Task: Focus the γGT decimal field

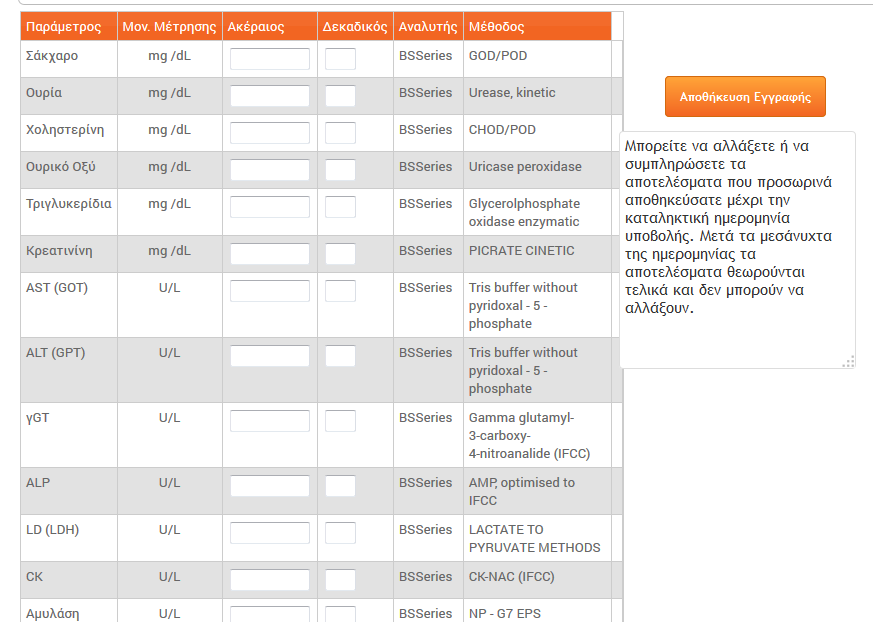Action: [x=340, y=421]
